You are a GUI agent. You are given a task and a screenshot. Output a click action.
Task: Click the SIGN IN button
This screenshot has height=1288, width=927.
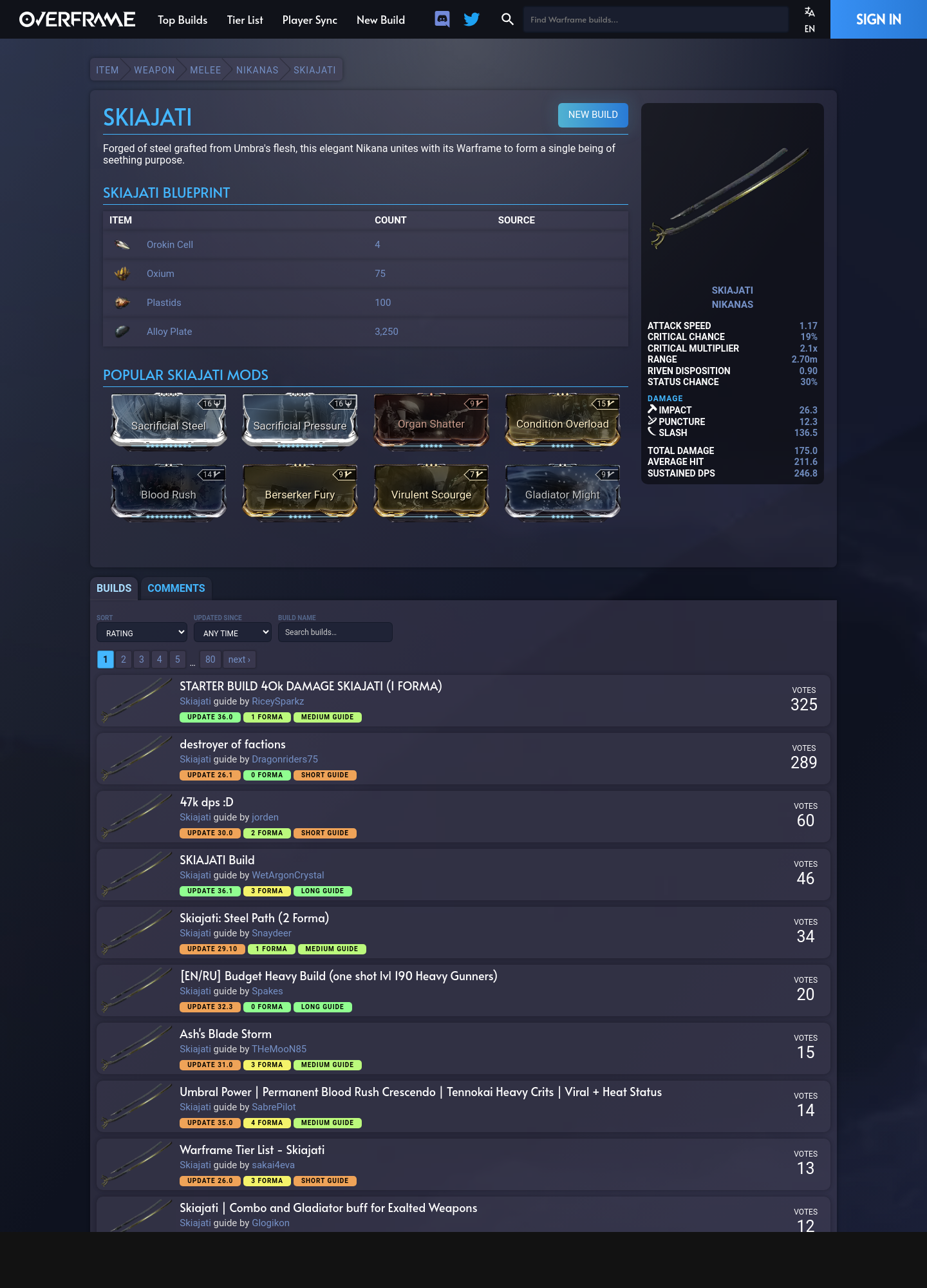point(879,19)
